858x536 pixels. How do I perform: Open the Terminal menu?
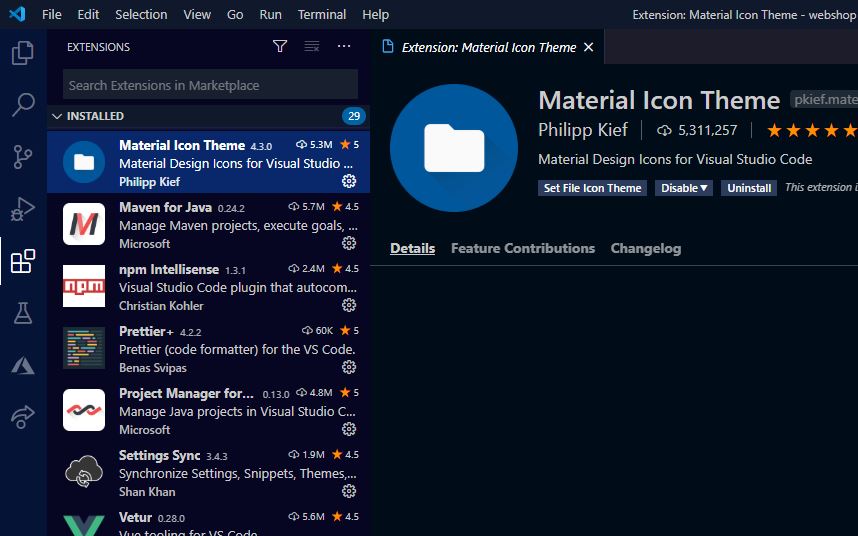click(x=322, y=14)
